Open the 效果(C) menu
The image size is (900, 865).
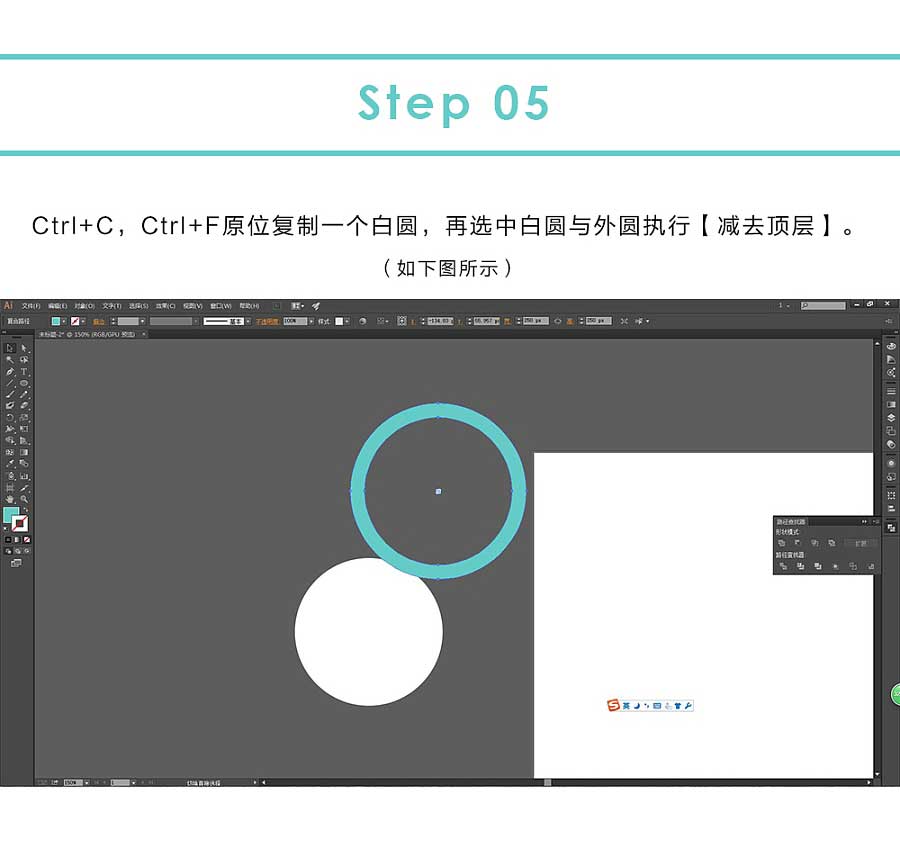pos(165,306)
